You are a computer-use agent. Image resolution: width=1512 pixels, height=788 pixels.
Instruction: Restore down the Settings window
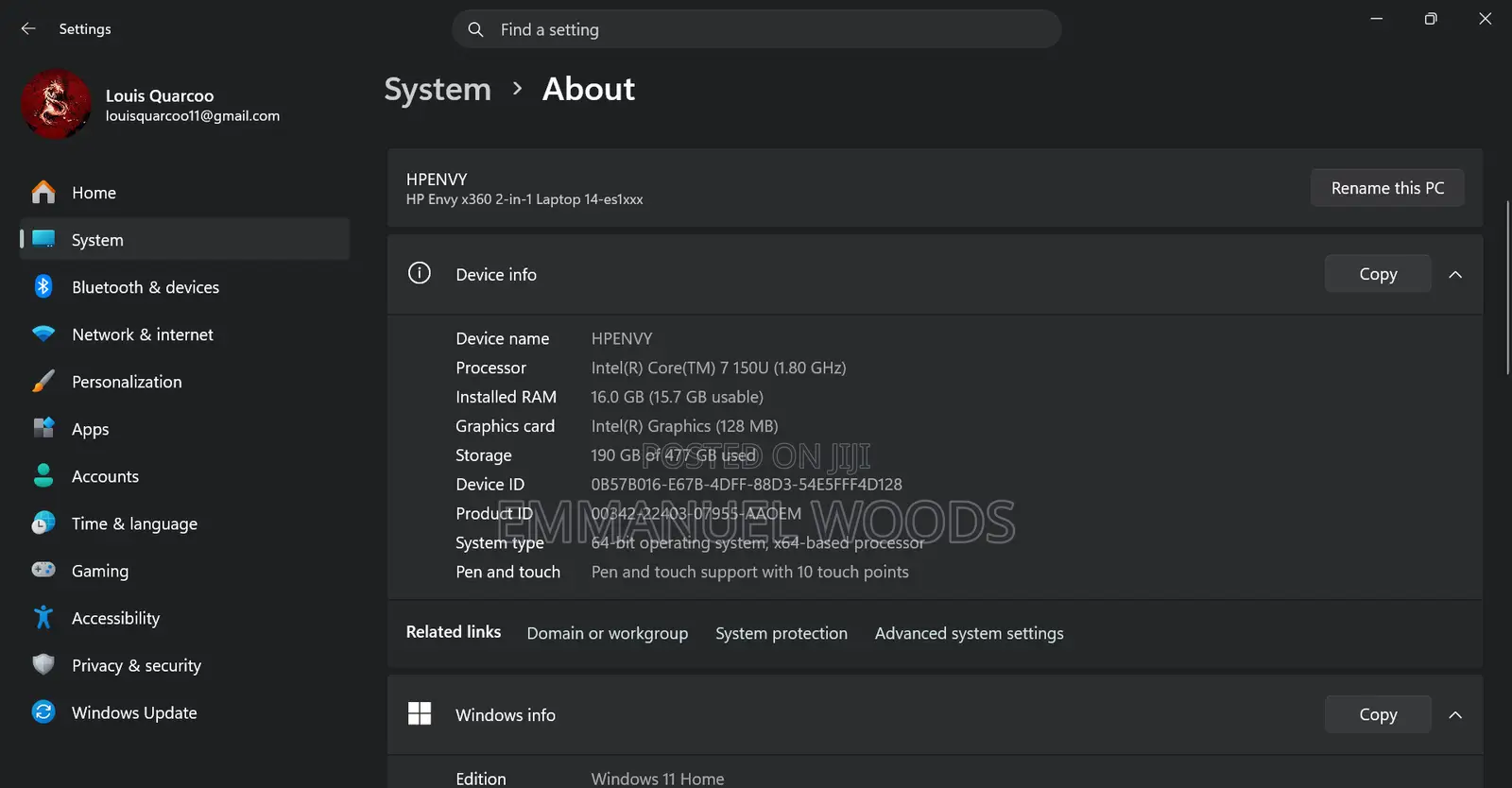pyautogui.click(x=1431, y=19)
